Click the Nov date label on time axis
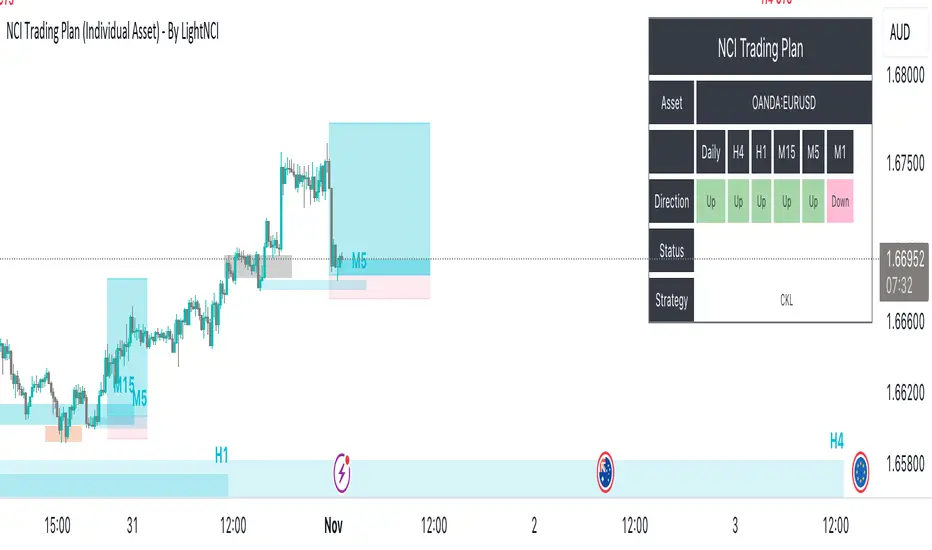The height and width of the screenshot is (550, 932). (x=333, y=524)
